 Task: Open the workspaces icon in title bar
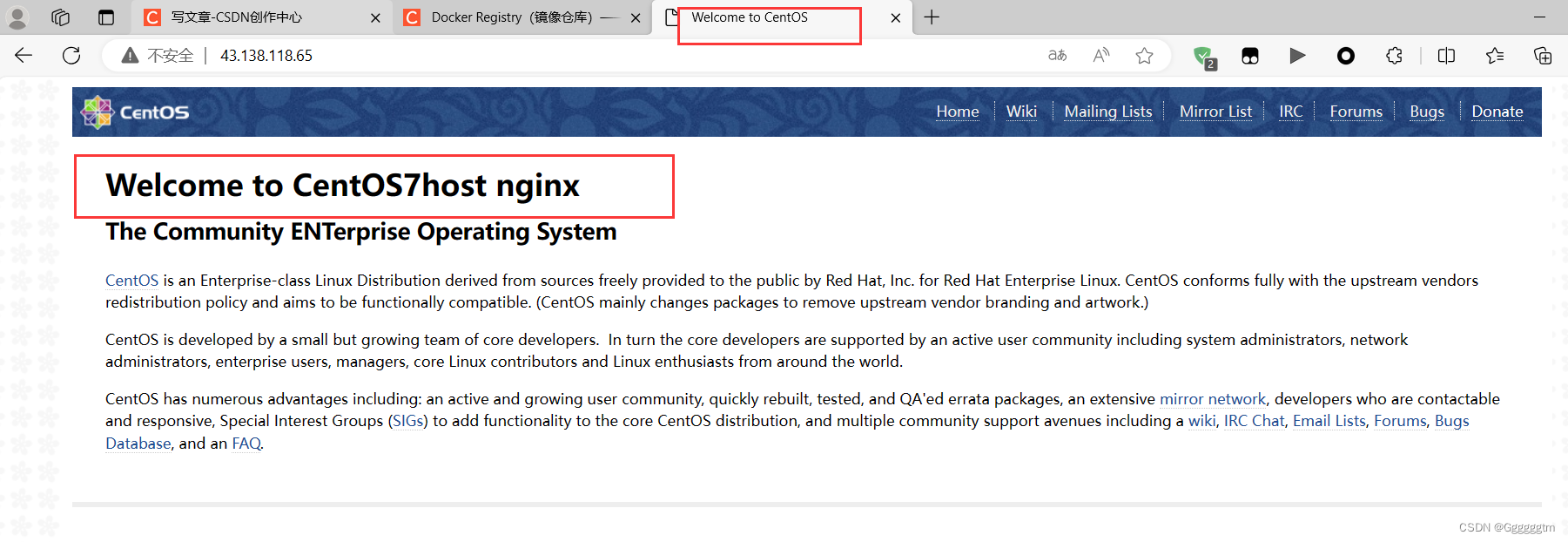click(60, 17)
